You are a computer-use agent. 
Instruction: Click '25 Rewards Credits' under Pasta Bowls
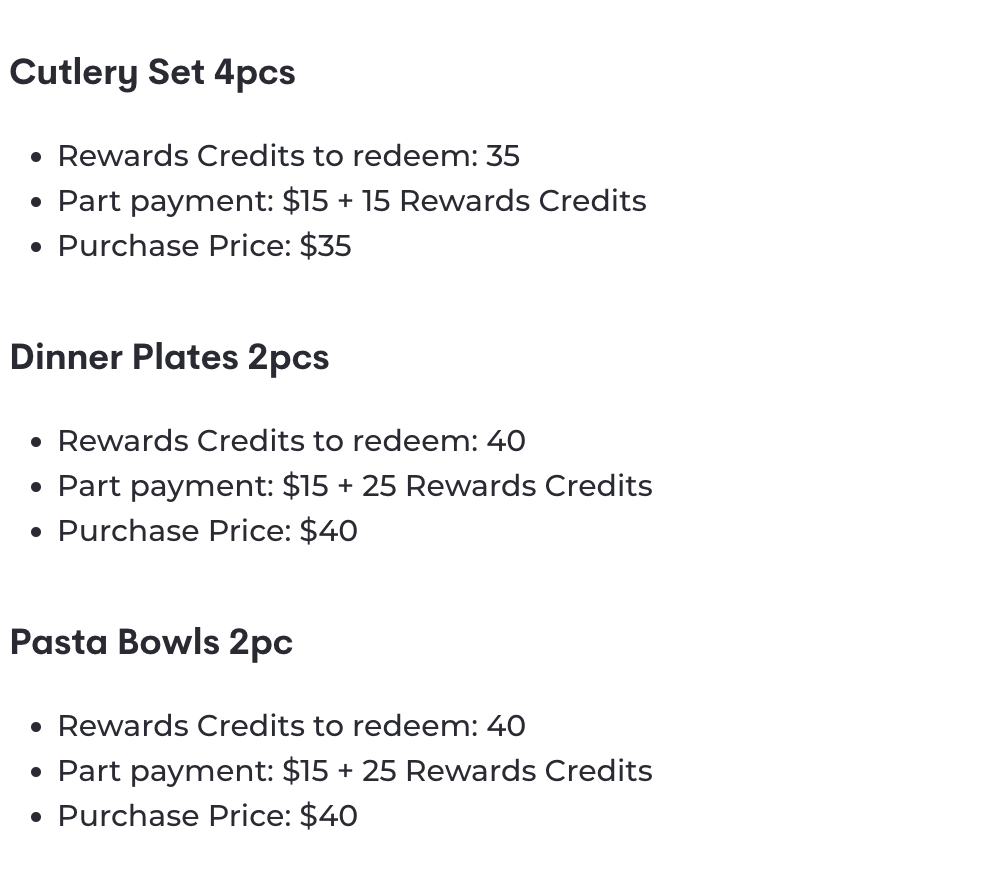pos(507,771)
